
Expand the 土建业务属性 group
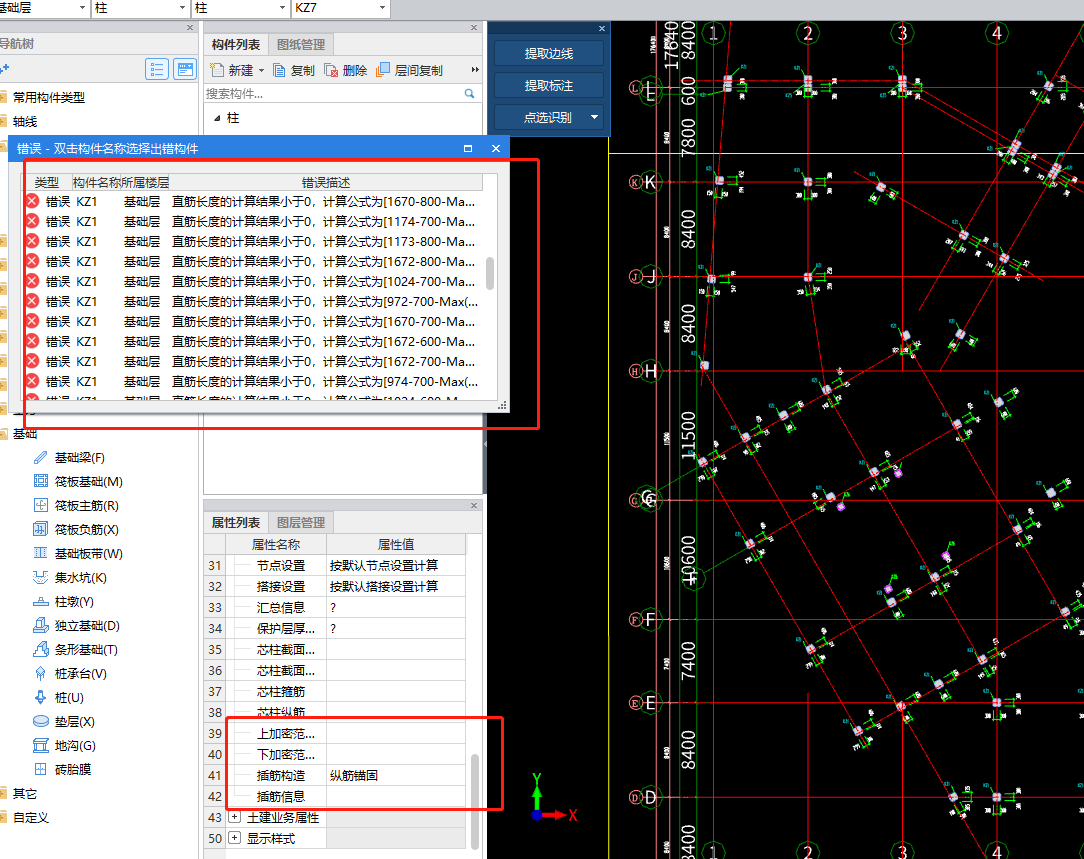[234, 817]
